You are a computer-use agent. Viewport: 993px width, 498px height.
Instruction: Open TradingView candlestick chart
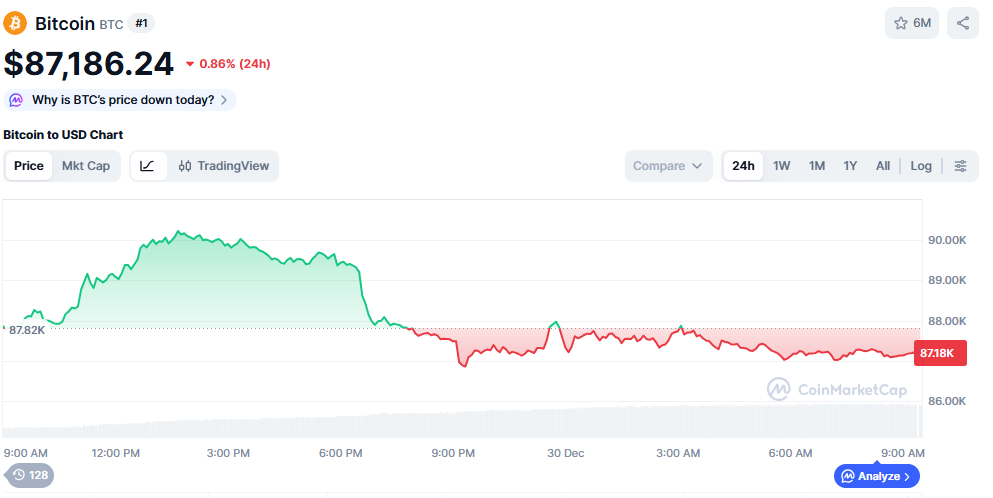[224, 166]
